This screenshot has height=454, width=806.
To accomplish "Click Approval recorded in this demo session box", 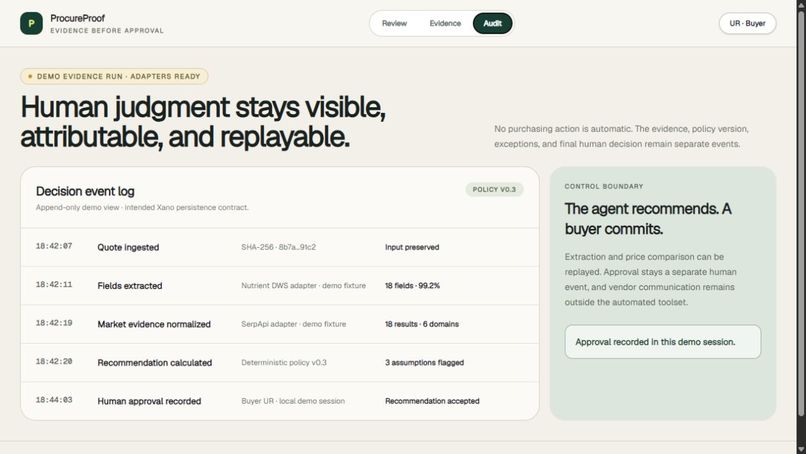I will pos(663,342).
